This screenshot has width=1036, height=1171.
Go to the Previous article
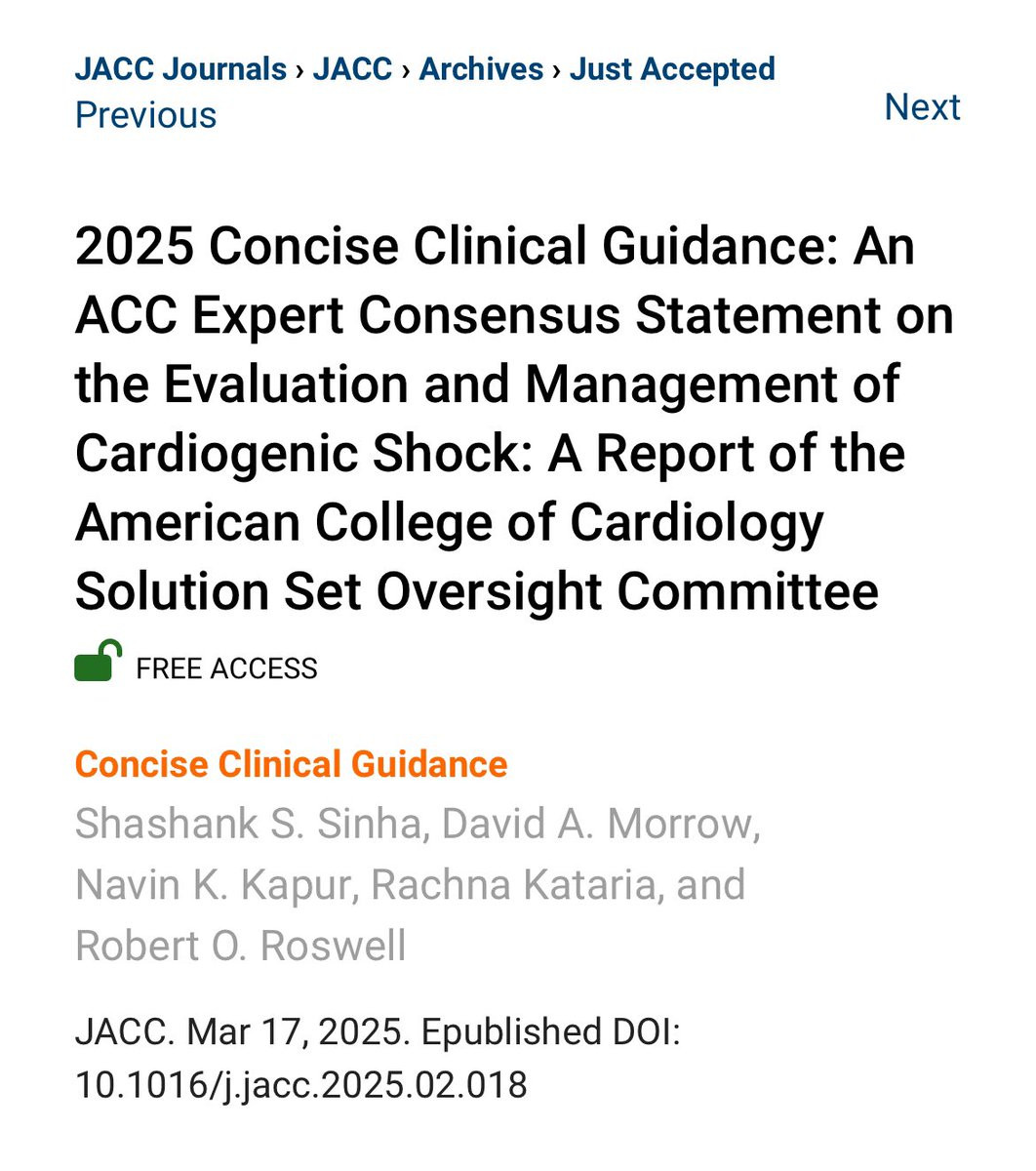(x=145, y=115)
